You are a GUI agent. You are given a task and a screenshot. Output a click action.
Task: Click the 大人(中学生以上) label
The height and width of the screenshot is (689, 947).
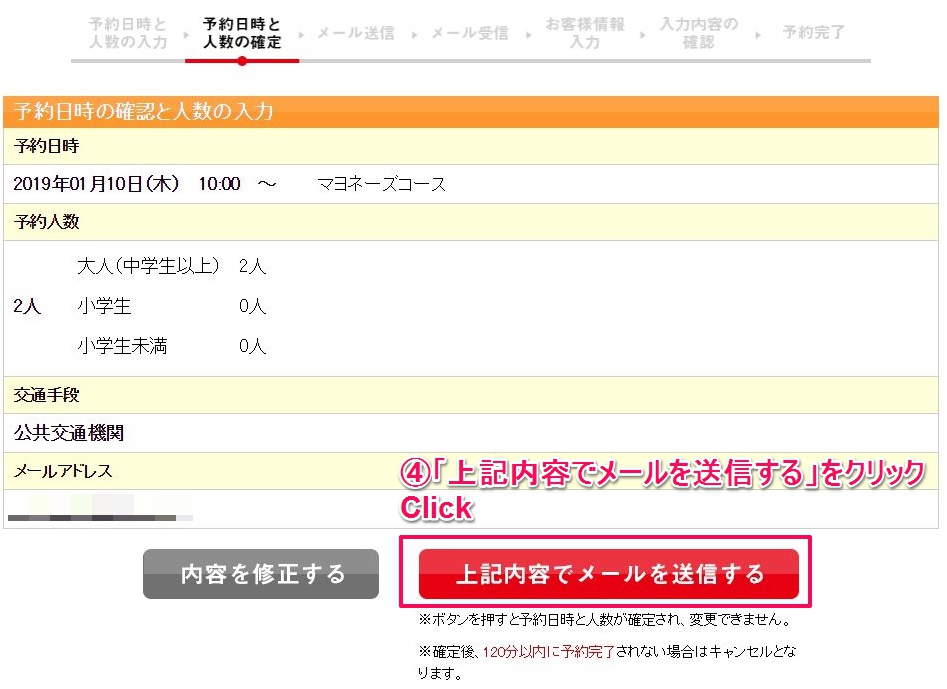pos(148,266)
